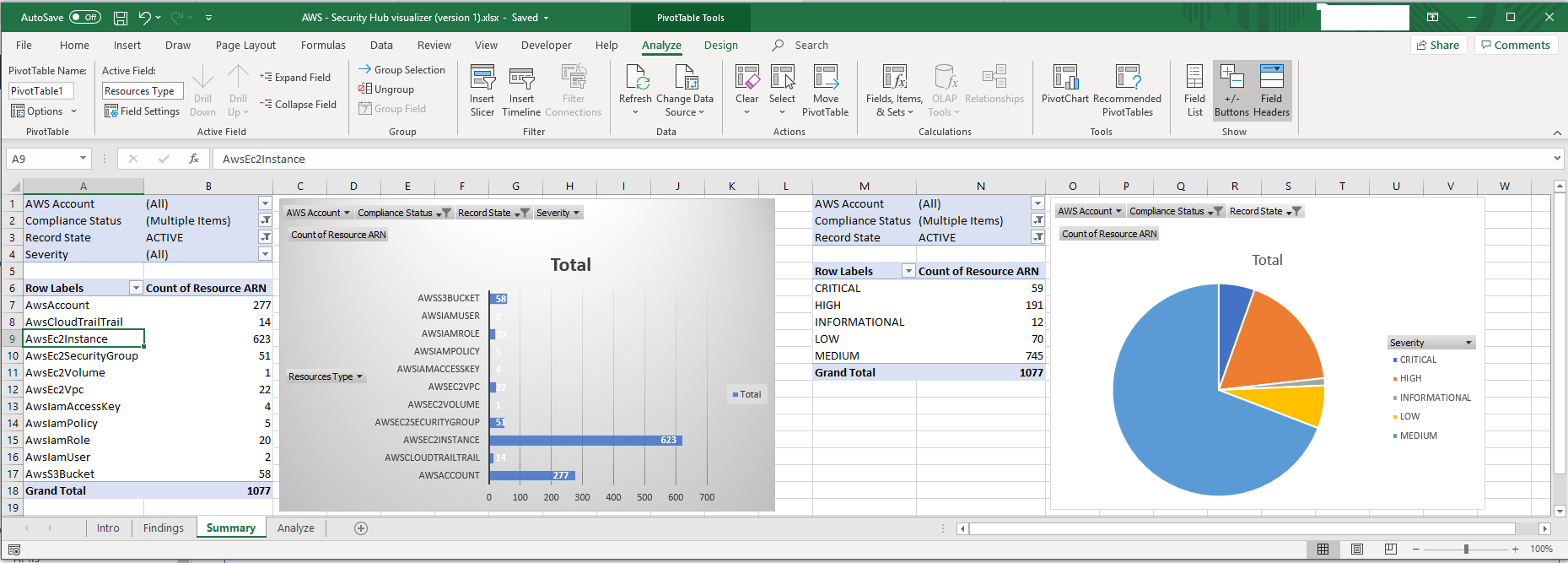The height and width of the screenshot is (563, 1568).
Task: Open the Comments button
Action: [1516, 46]
